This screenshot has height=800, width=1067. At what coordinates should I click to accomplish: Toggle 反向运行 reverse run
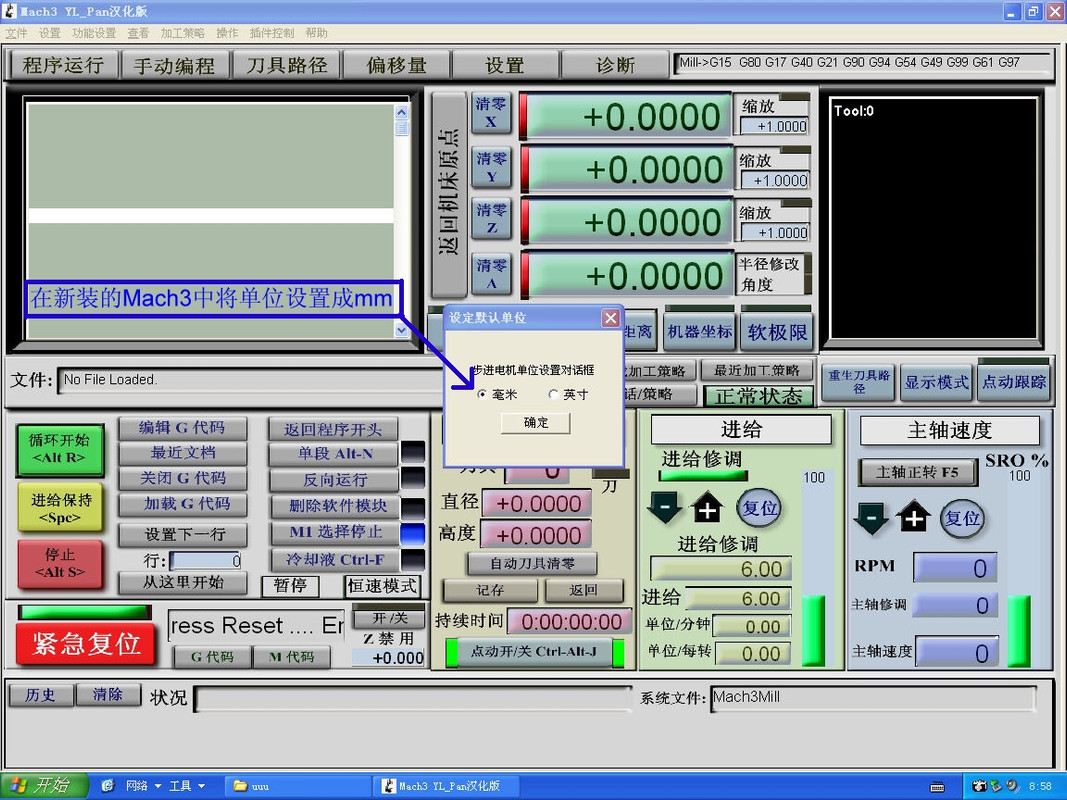click(333, 480)
